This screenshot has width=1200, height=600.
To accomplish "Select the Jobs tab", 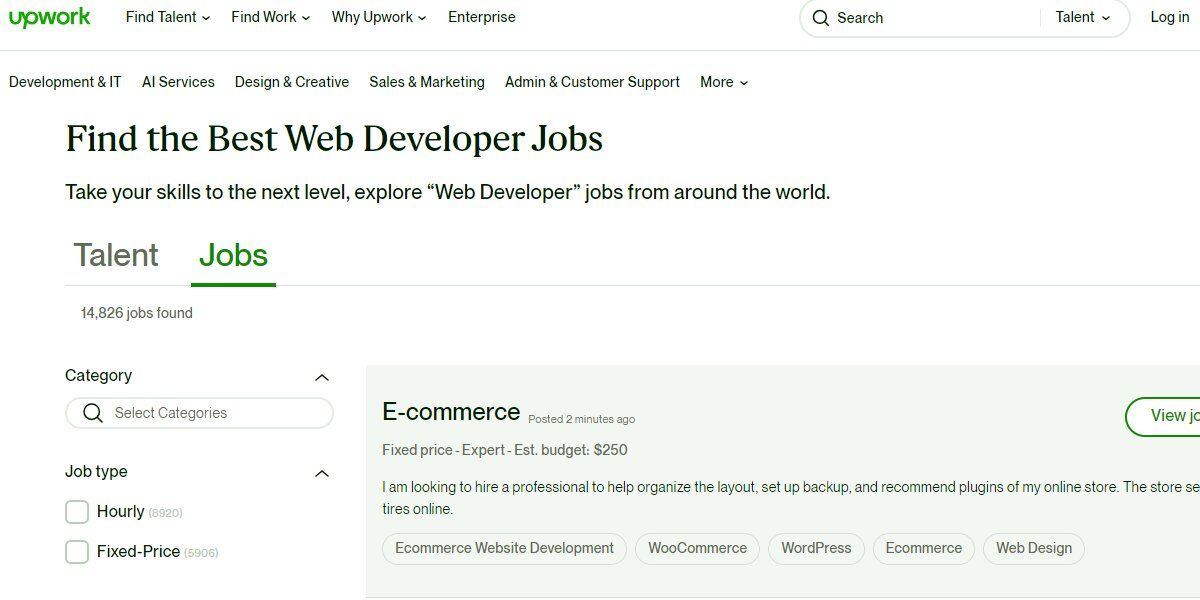I will point(232,255).
